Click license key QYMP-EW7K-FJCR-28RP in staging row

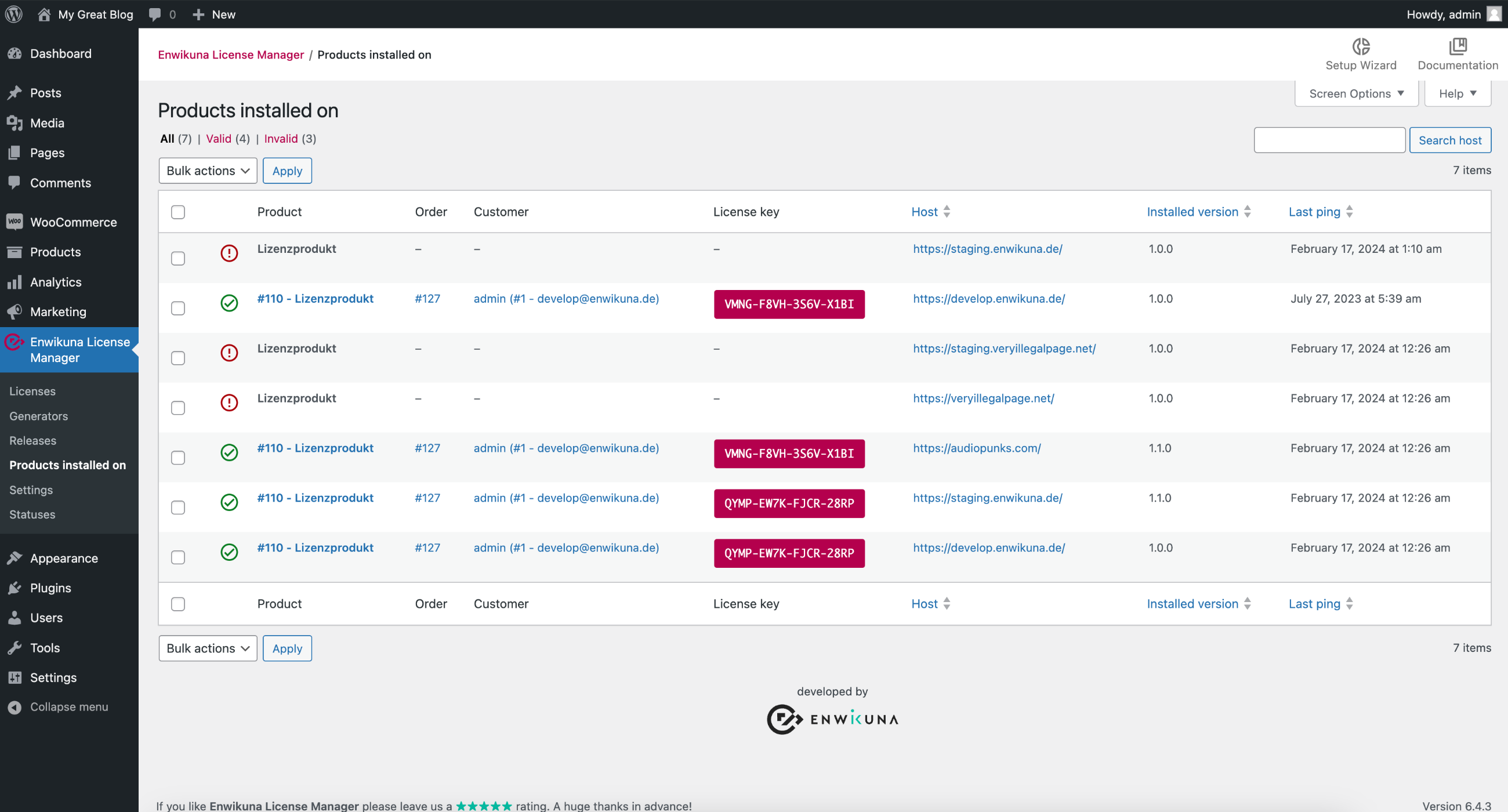coord(789,503)
